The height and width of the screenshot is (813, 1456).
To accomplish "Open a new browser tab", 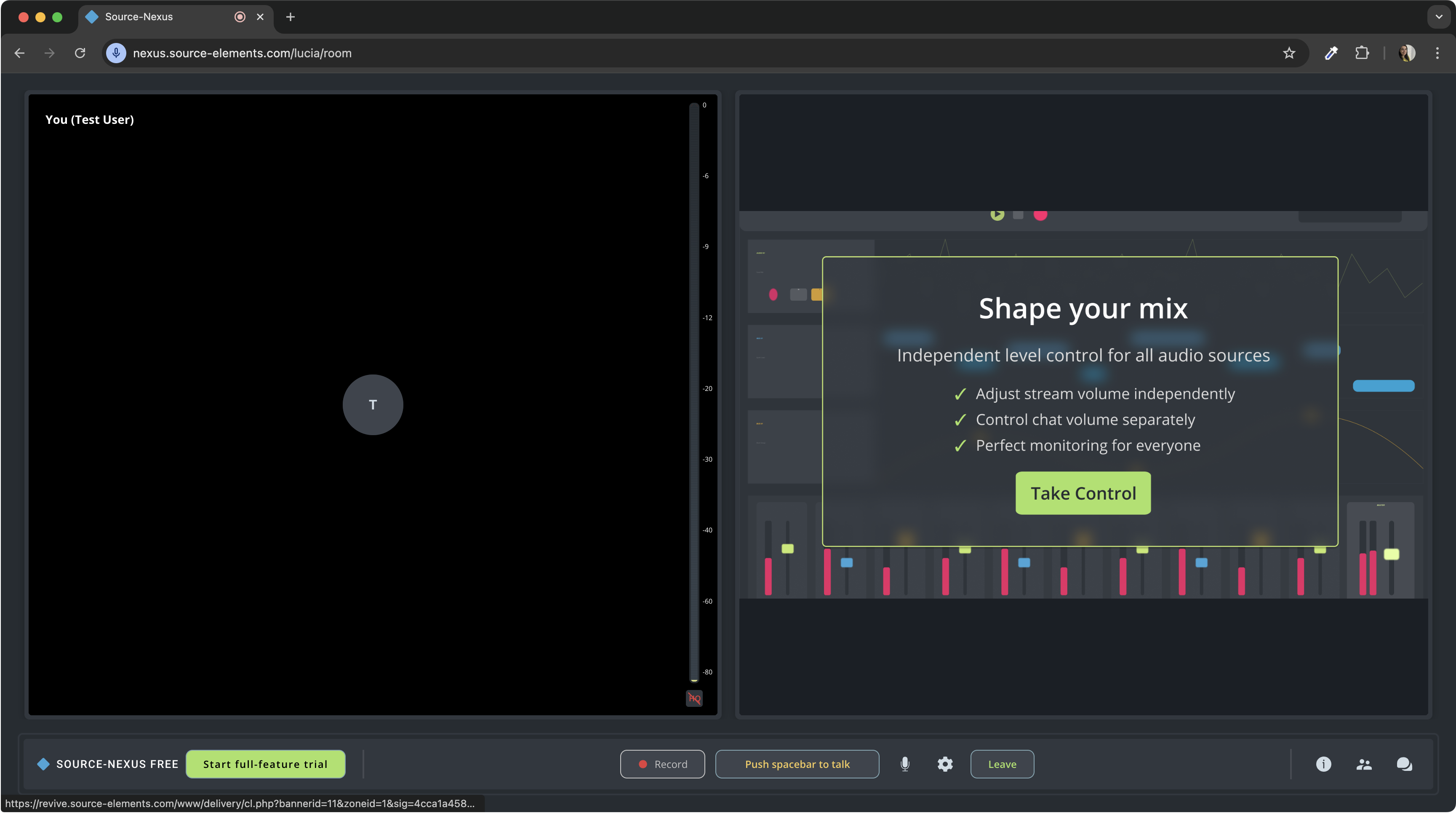I will point(291,17).
